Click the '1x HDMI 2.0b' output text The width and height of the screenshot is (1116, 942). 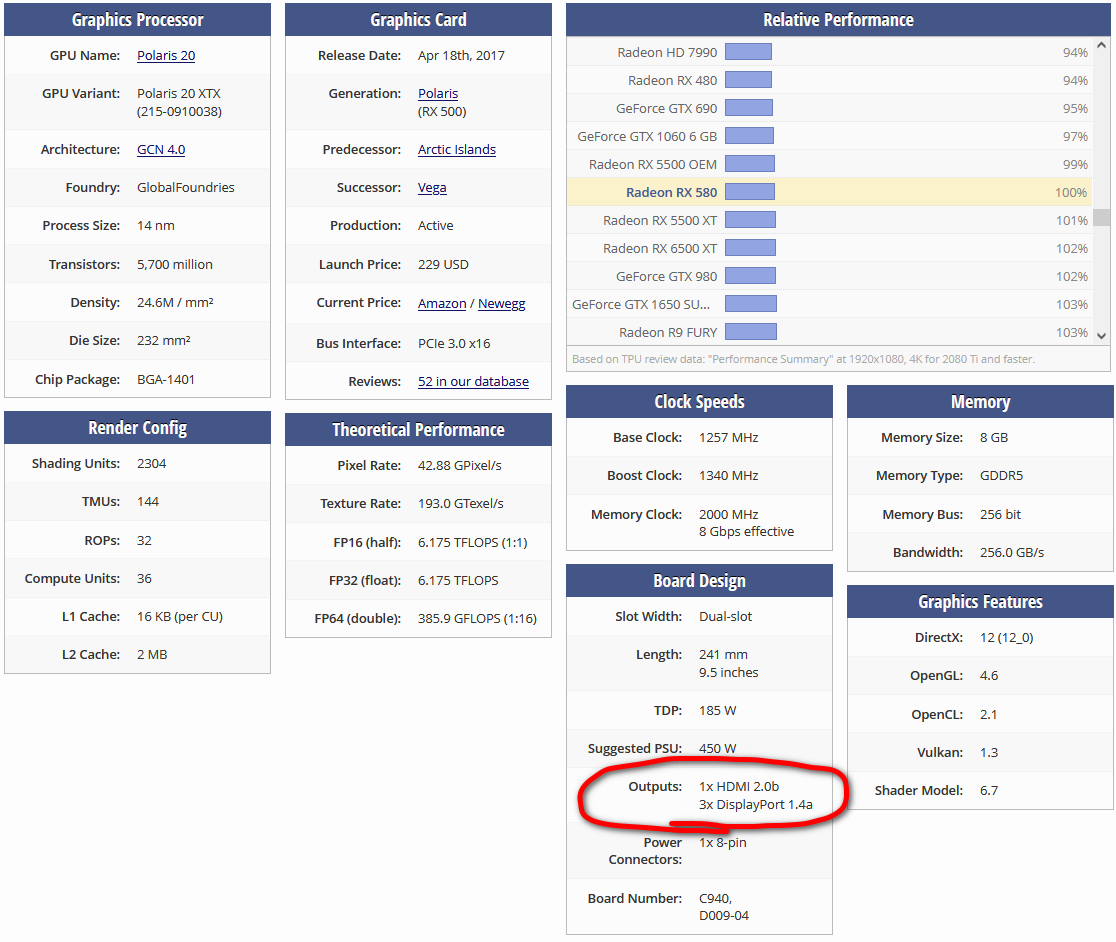(x=739, y=786)
